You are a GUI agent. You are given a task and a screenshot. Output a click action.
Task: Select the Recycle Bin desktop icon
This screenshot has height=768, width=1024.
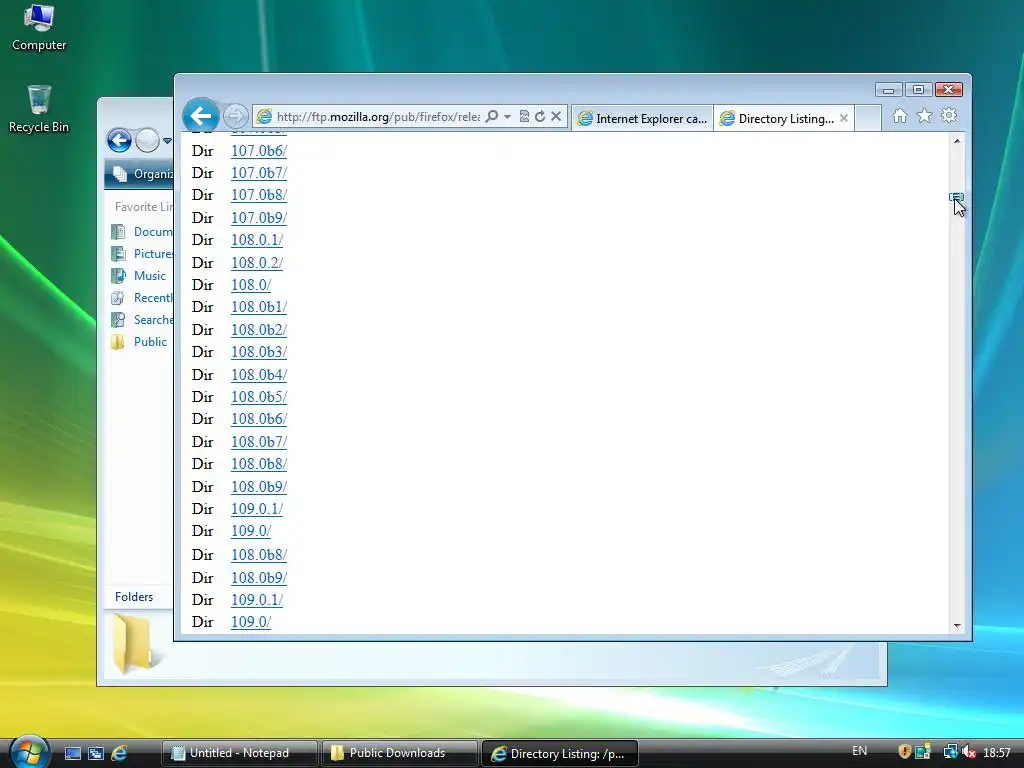point(39,109)
